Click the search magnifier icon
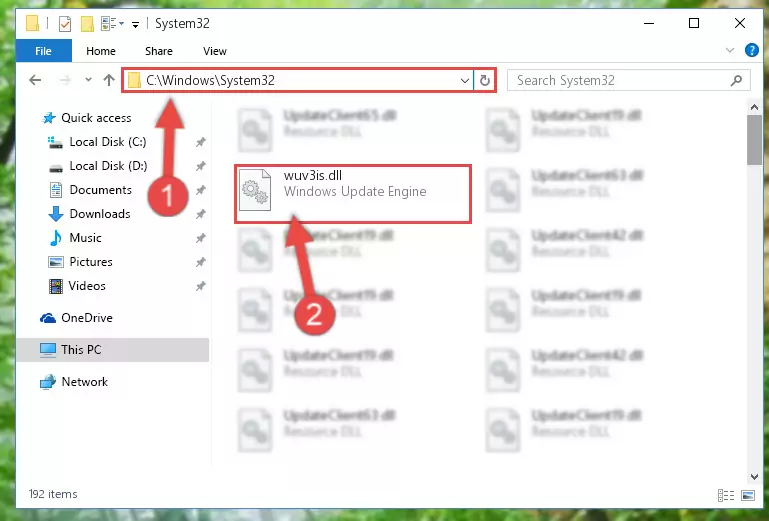Screen dimensions: 769x521 point(736,80)
